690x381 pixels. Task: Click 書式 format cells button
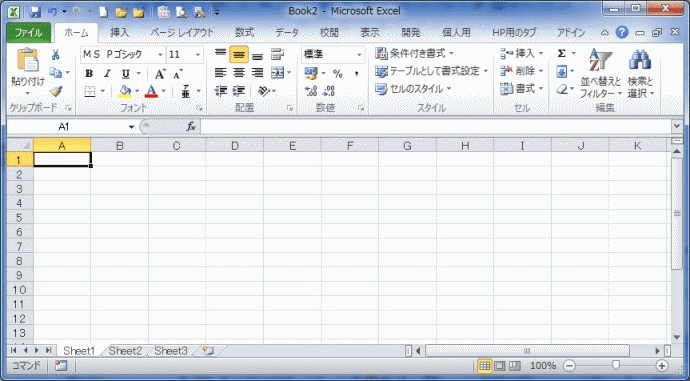522,89
